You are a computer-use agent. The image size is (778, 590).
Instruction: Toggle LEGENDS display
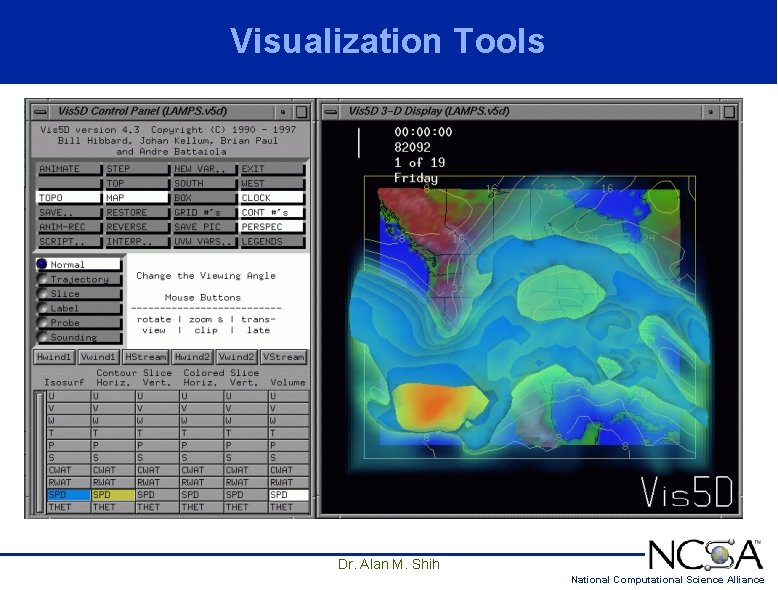pyautogui.click(x=272, y=242)
